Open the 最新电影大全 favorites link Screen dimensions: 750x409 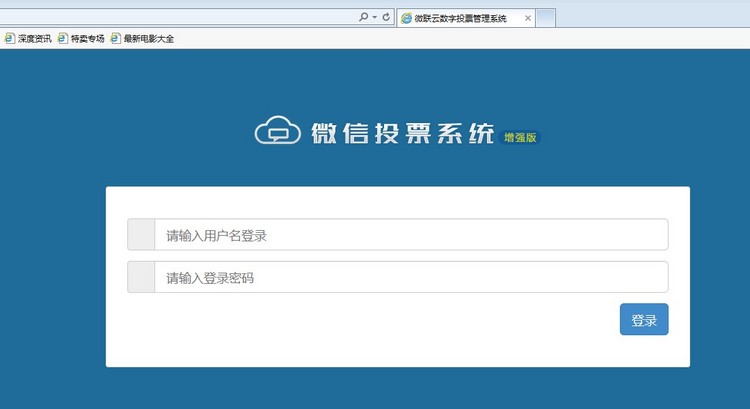142,39
